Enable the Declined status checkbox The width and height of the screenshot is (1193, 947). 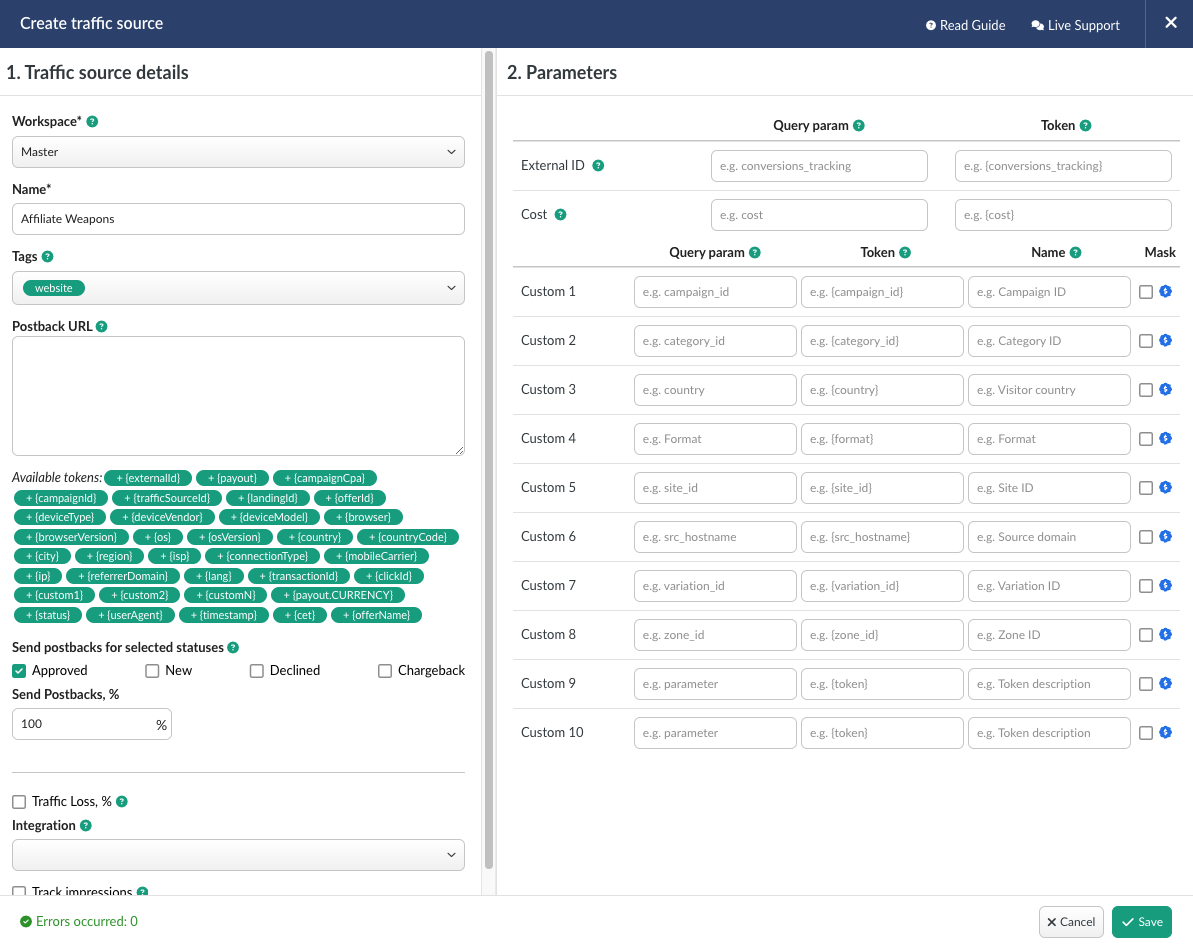(257, 671)
